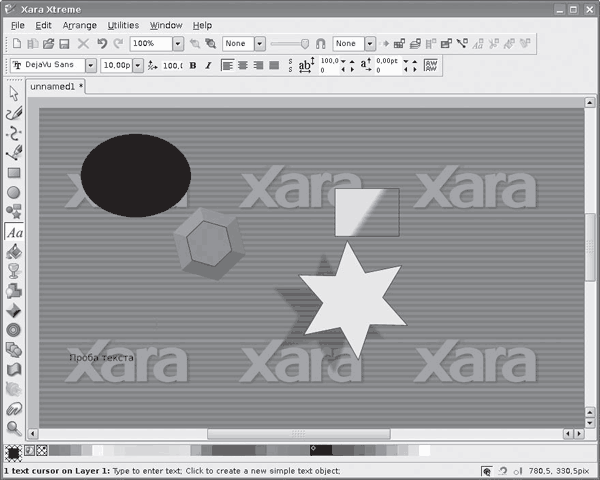Select the Selector arrow tool
The width and height of the screenshot is (600, 480).
click(x=14, y=94)
